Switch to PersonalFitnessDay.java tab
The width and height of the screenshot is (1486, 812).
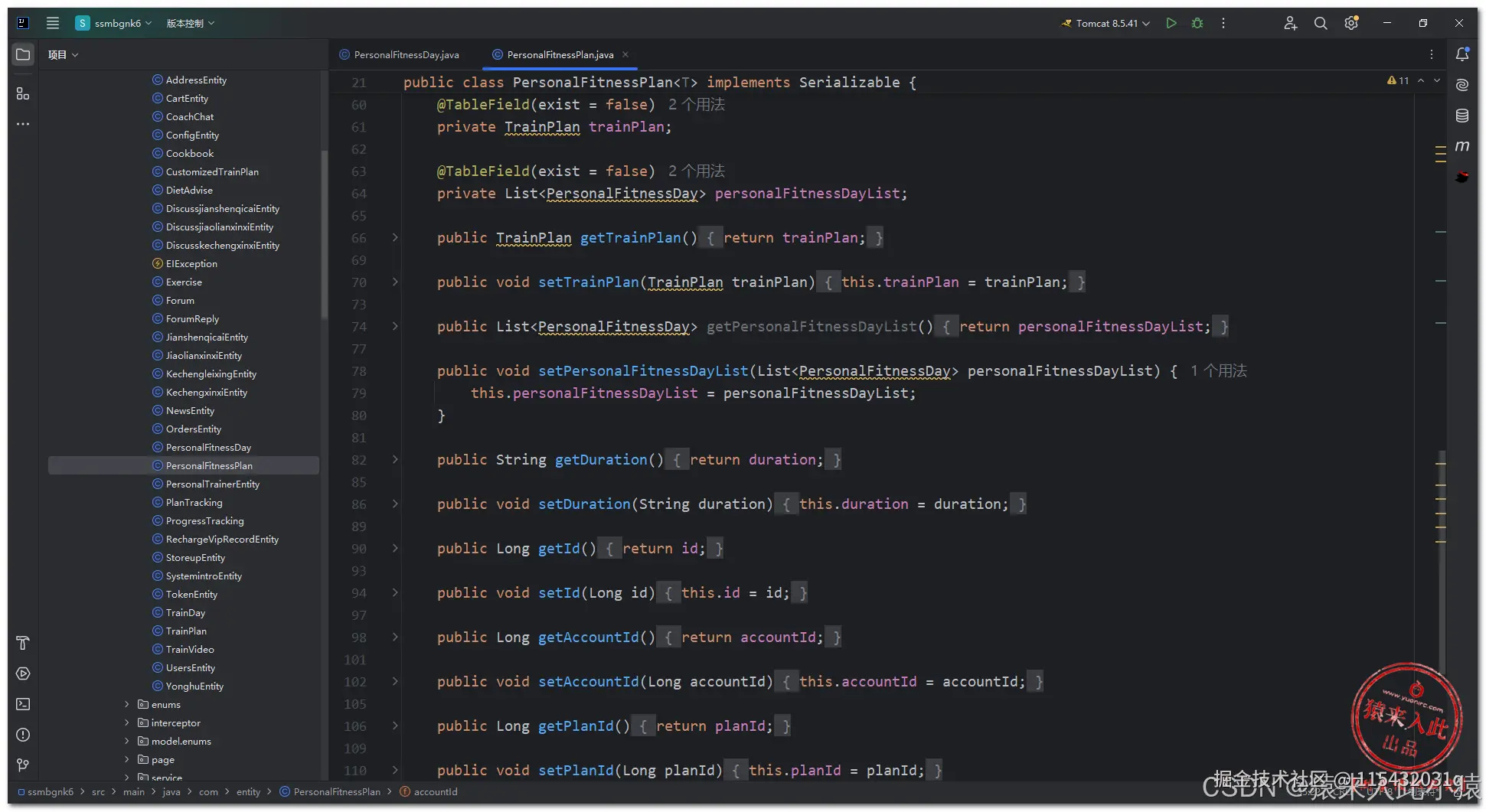click(399, 54)
